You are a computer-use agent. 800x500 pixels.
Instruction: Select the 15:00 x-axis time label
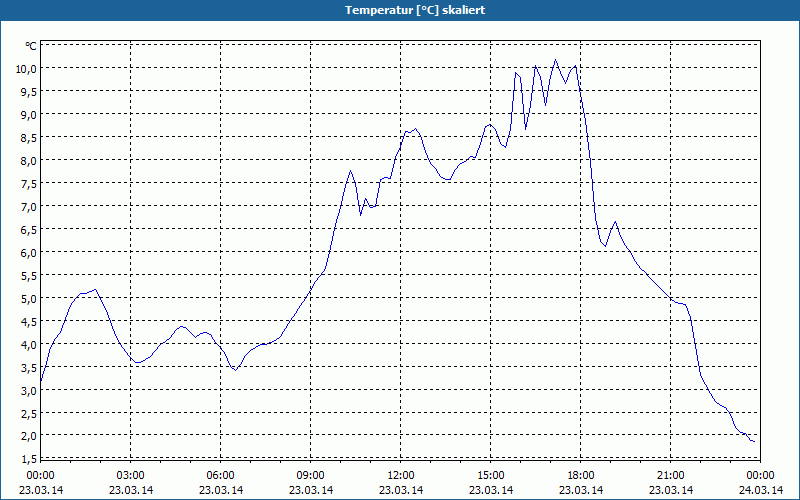point(491,476)
